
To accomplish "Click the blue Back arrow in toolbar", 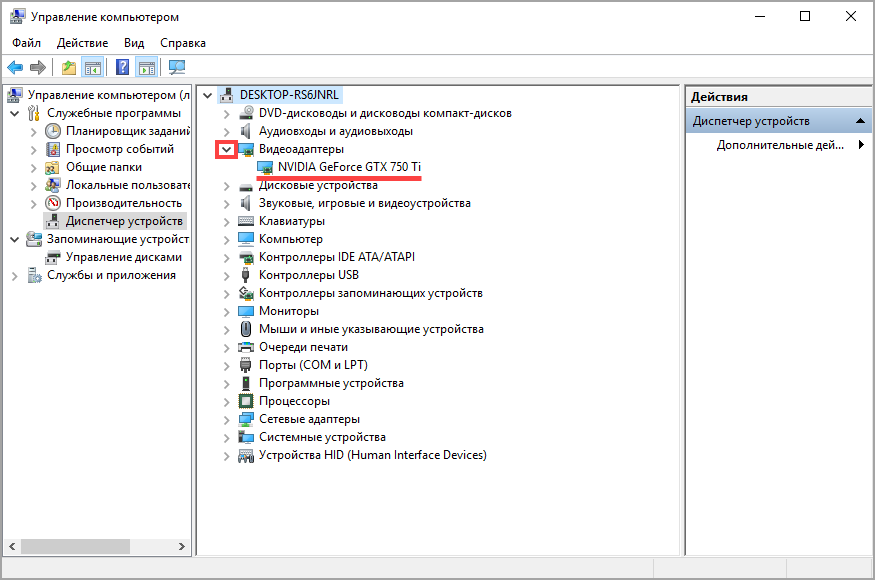I will coord(15,67).
